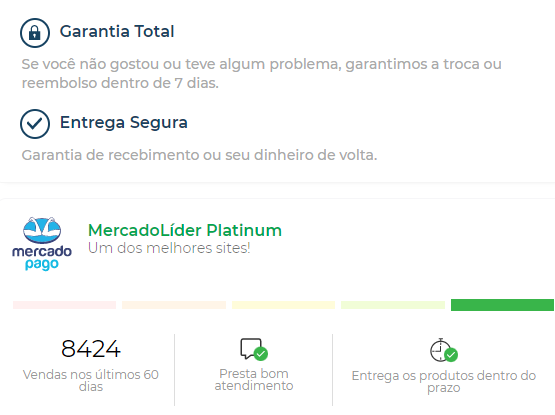The image size is (555, 415).
Task: Click the pale yellow reputation bar segment
Action: 283,305
